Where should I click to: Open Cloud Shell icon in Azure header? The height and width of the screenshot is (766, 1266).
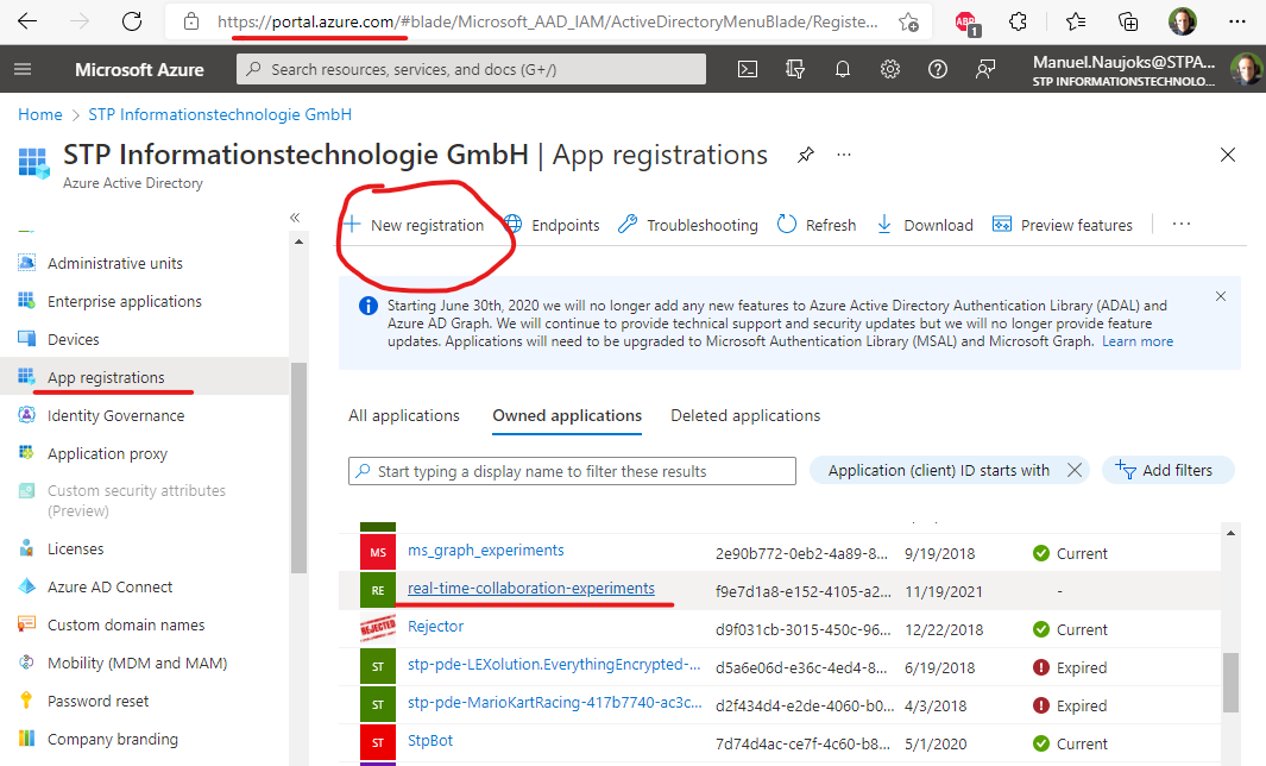(747, 69)
